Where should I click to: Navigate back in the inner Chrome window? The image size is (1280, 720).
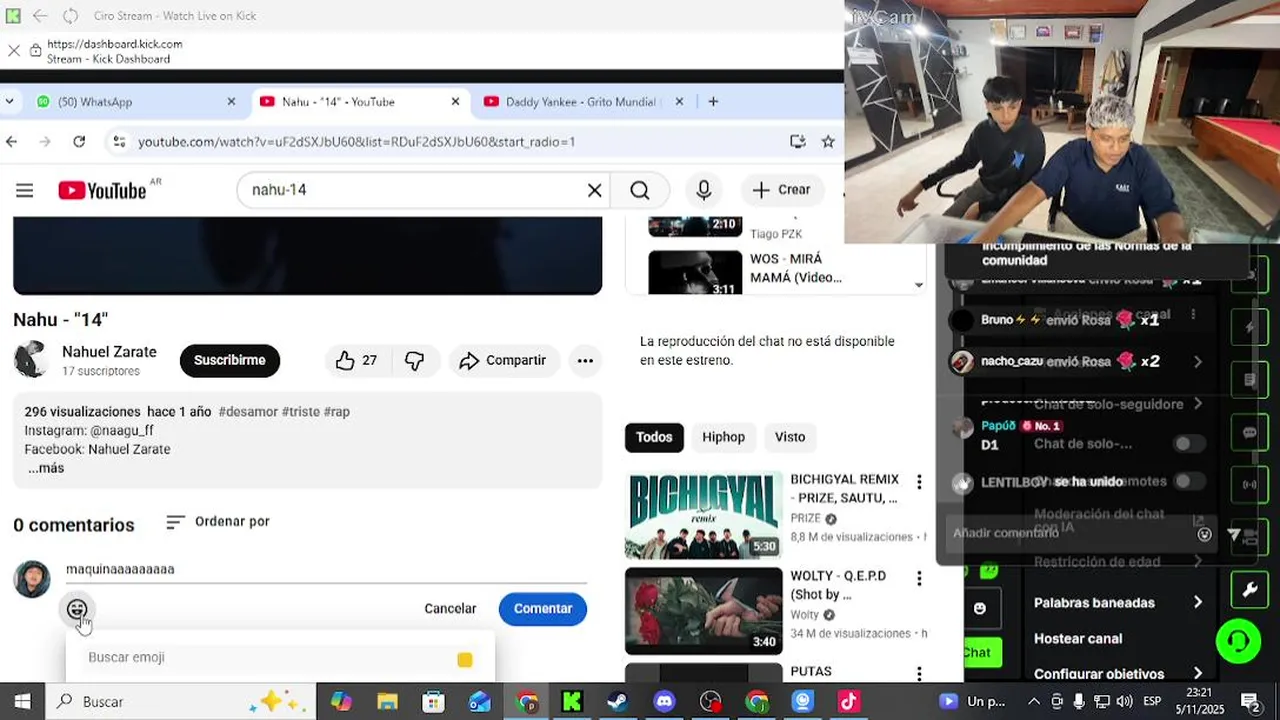click(x=12, y=142)
